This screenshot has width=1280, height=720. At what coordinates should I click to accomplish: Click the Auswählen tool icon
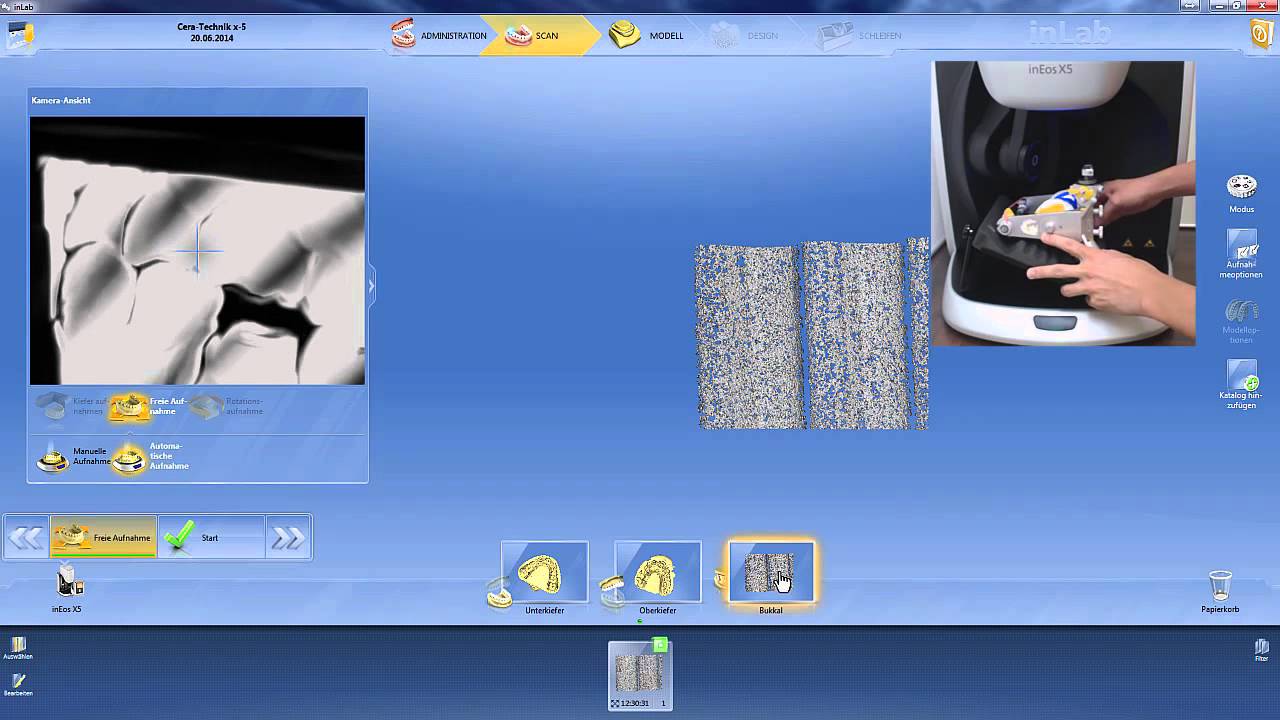coord(18,648)
